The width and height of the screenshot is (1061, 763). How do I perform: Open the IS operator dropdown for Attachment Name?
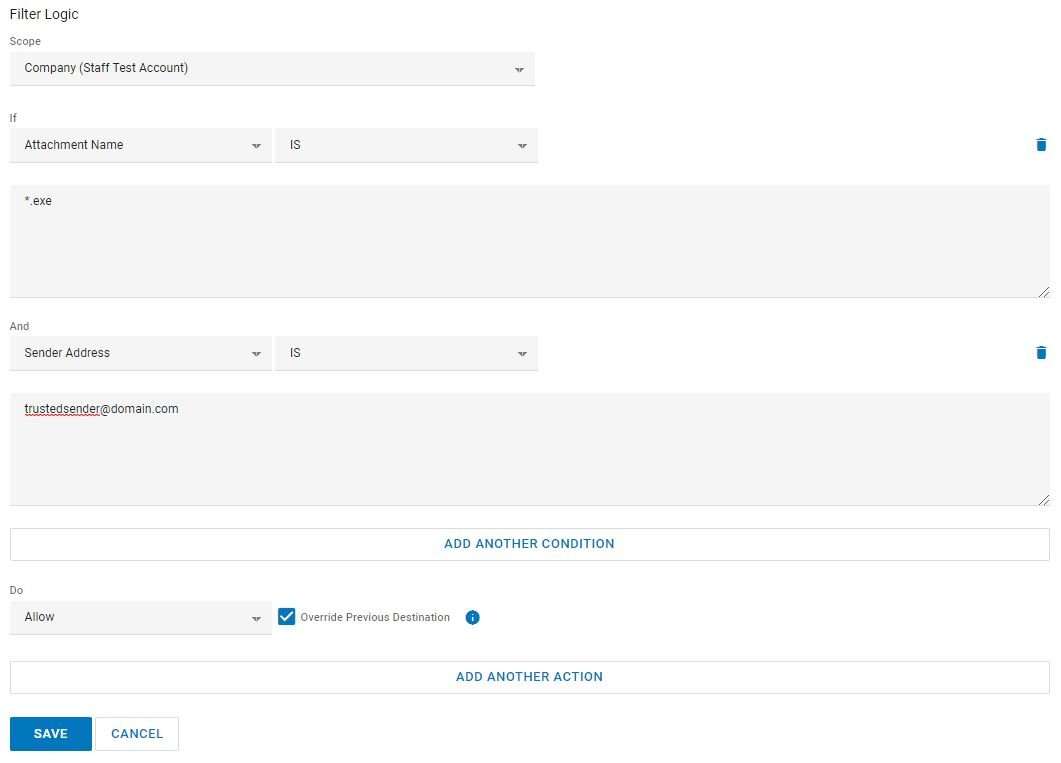(x=406, y=145)
